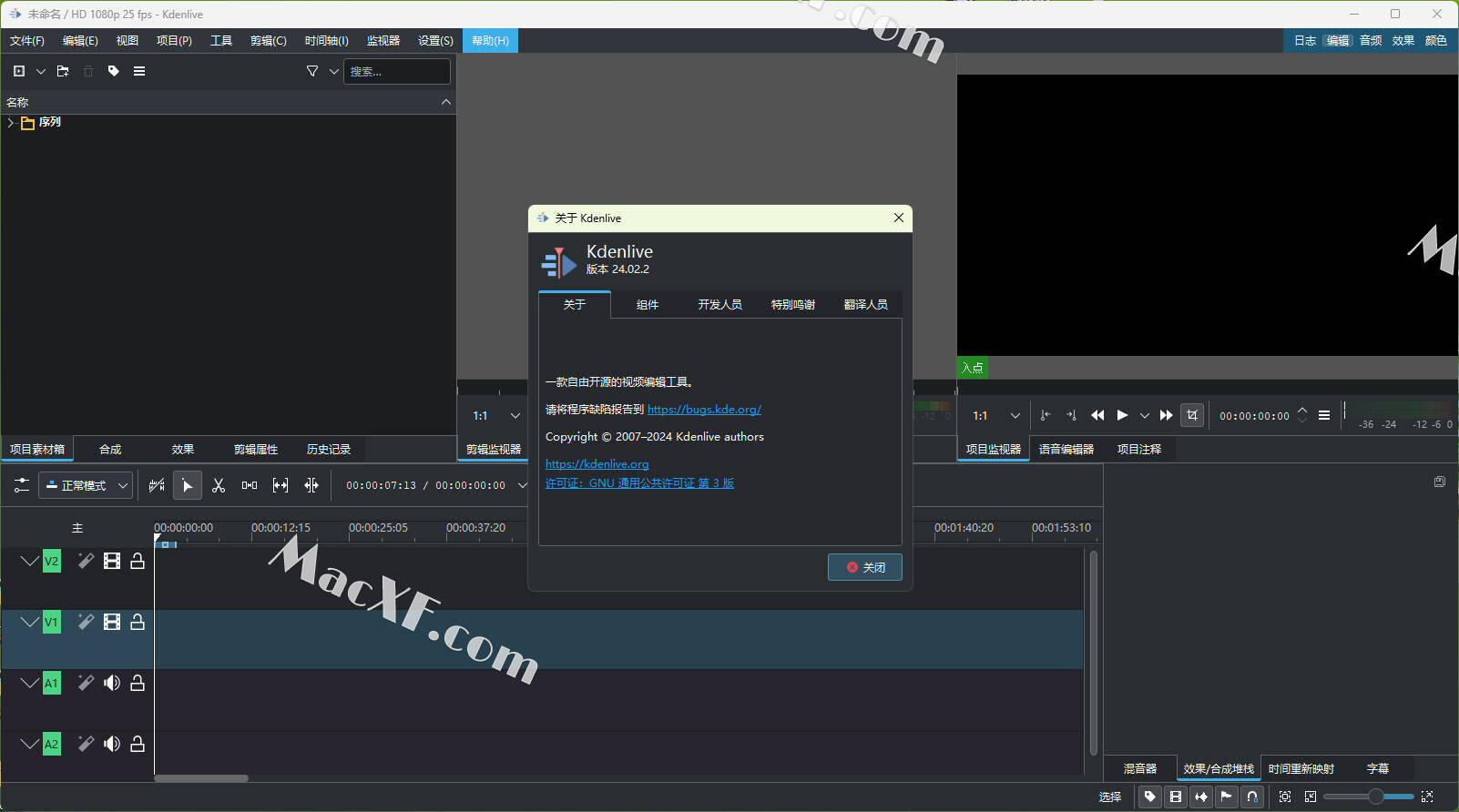
Task: Select the spacer tool
Action: (x=250, y=485)
